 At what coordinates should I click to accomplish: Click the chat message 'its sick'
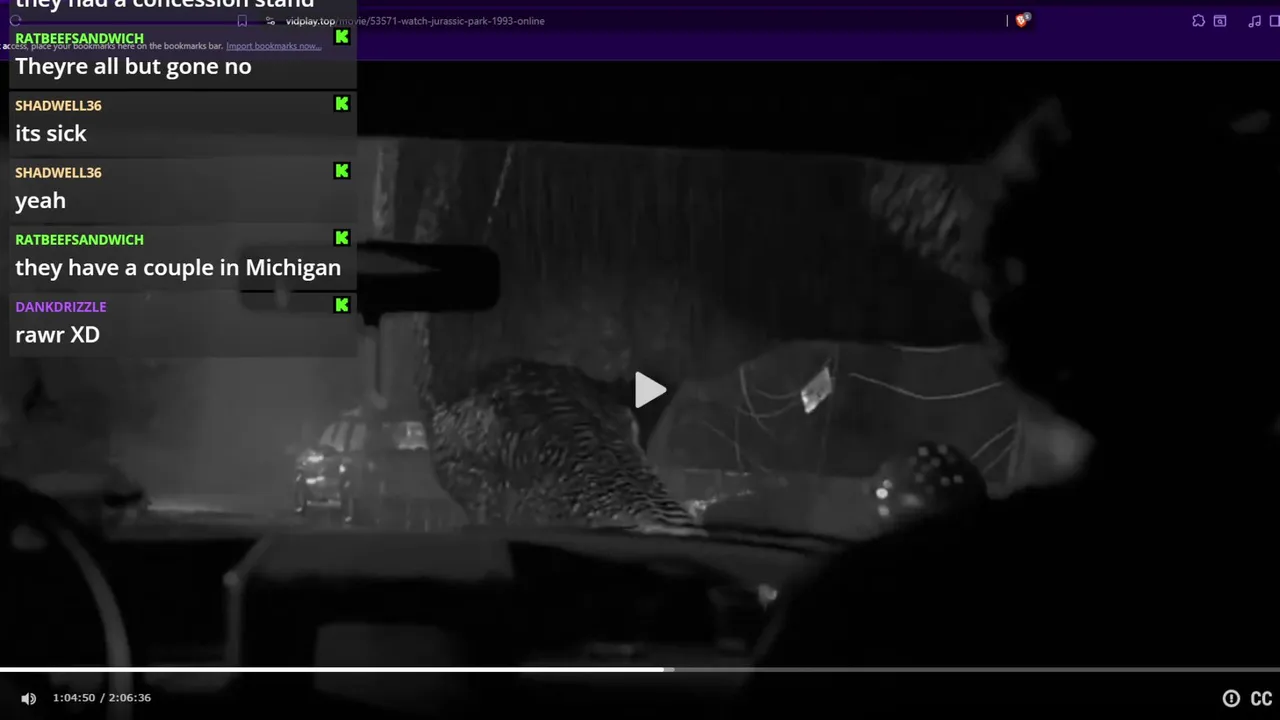point(51,133)
